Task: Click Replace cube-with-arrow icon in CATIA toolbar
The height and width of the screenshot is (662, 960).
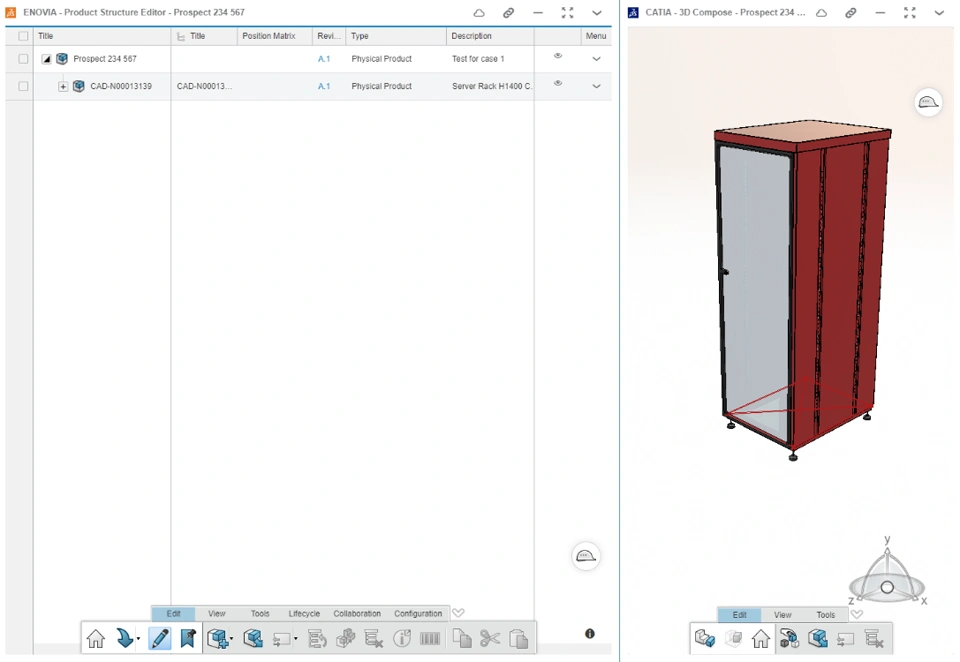Action: (817, 639)
